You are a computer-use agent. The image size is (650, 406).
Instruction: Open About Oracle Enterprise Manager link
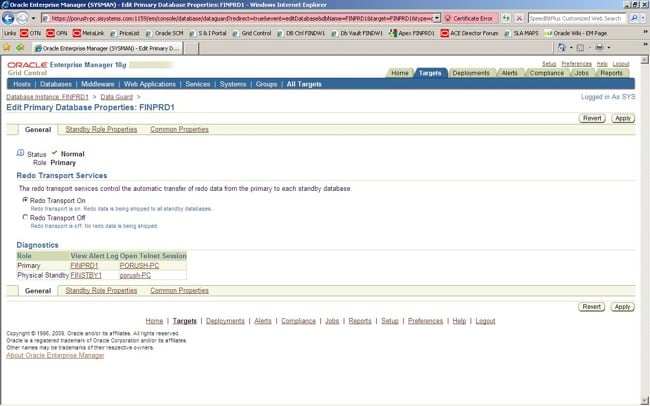tap(55, 355)
